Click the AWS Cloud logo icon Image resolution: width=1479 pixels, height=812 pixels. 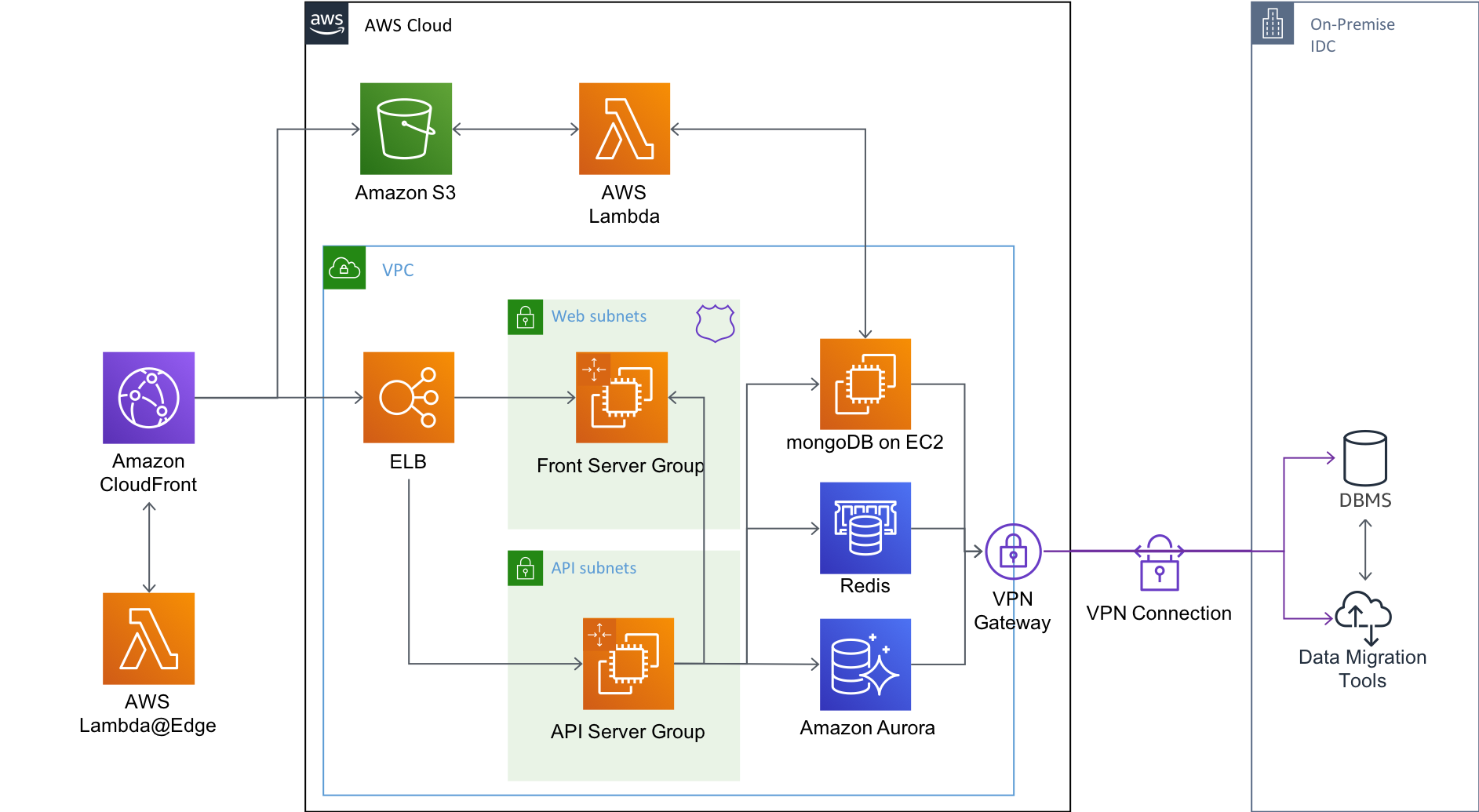pos(326,23)
